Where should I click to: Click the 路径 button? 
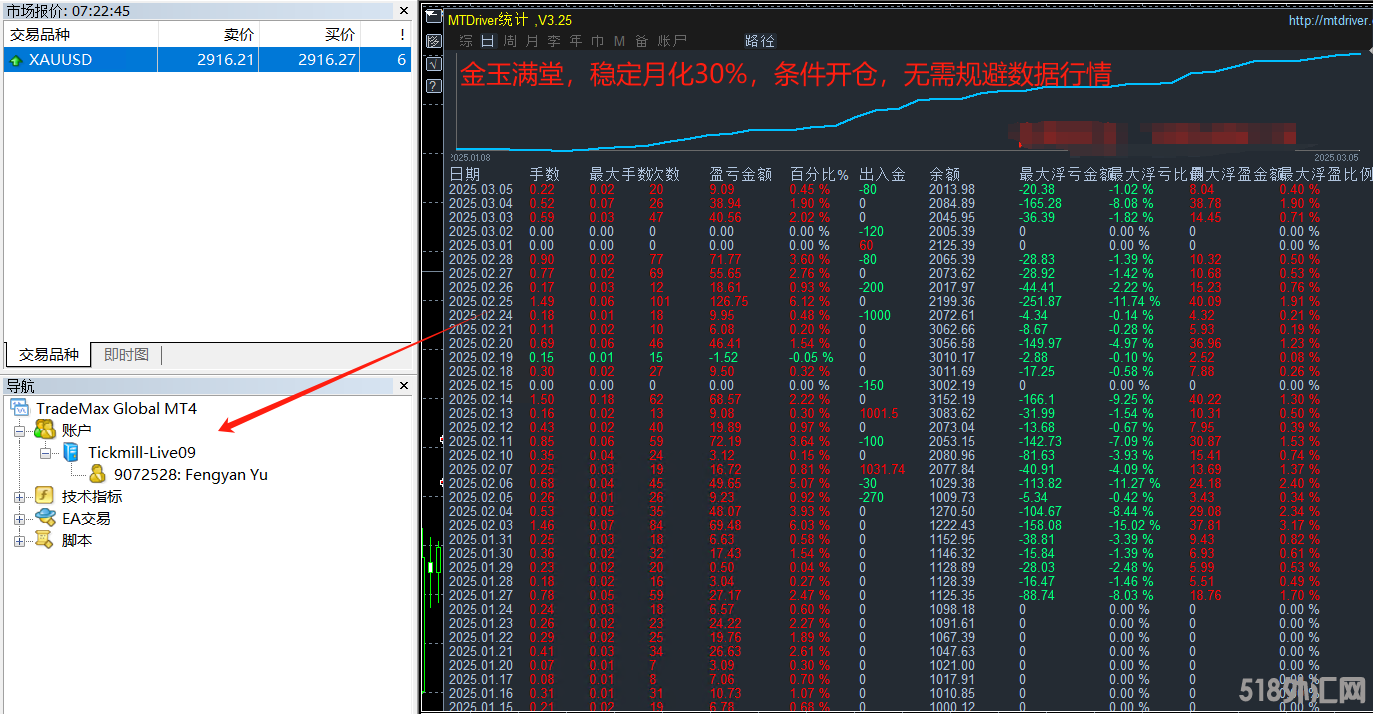point(759,41)
